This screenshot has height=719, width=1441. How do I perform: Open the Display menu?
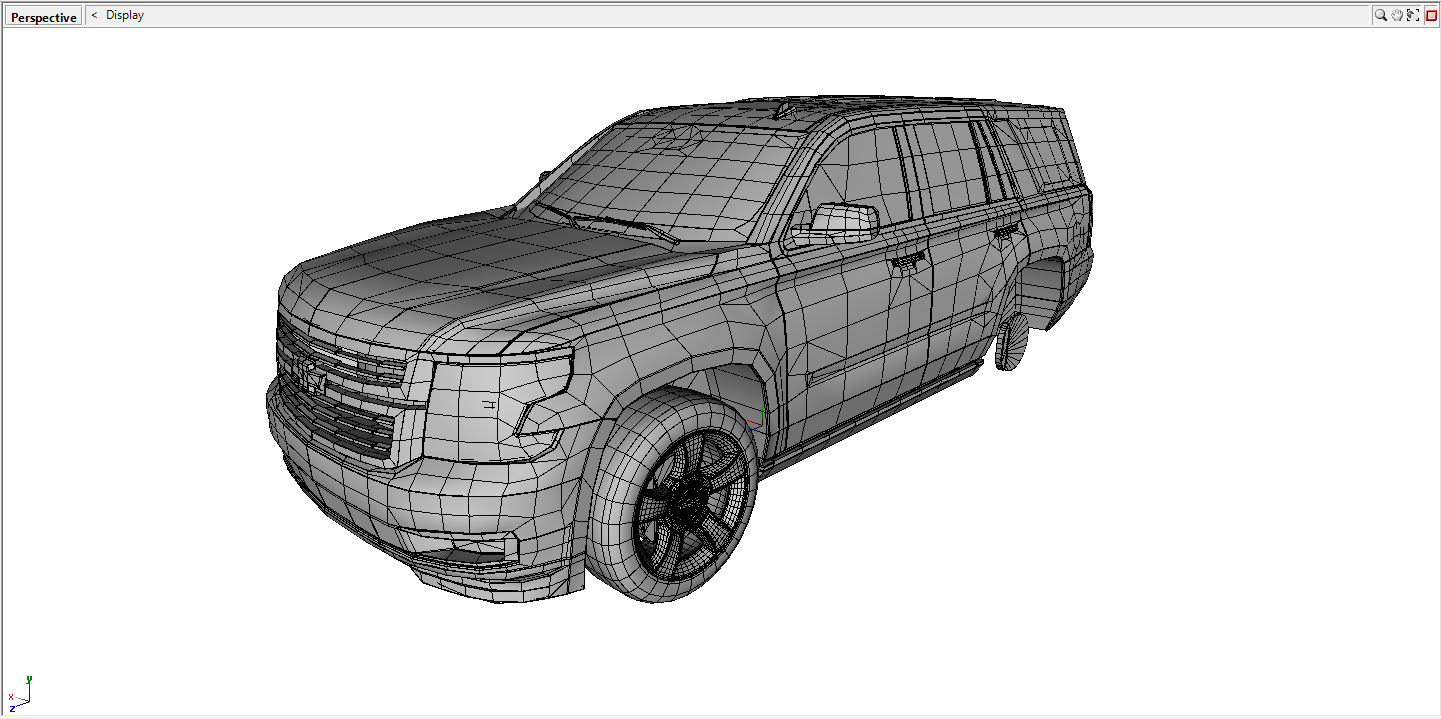pyautogui.click(x=125, y=15)
